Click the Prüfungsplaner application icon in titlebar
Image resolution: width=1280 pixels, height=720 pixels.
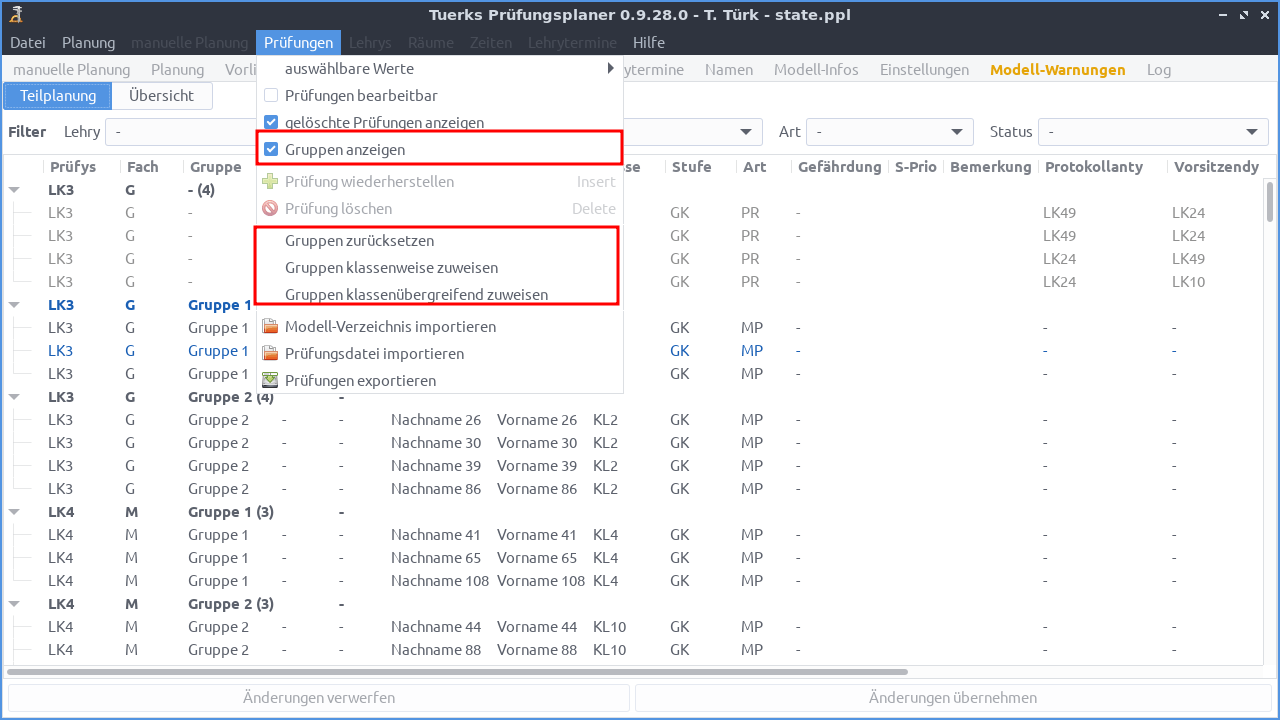click(14, 14)
